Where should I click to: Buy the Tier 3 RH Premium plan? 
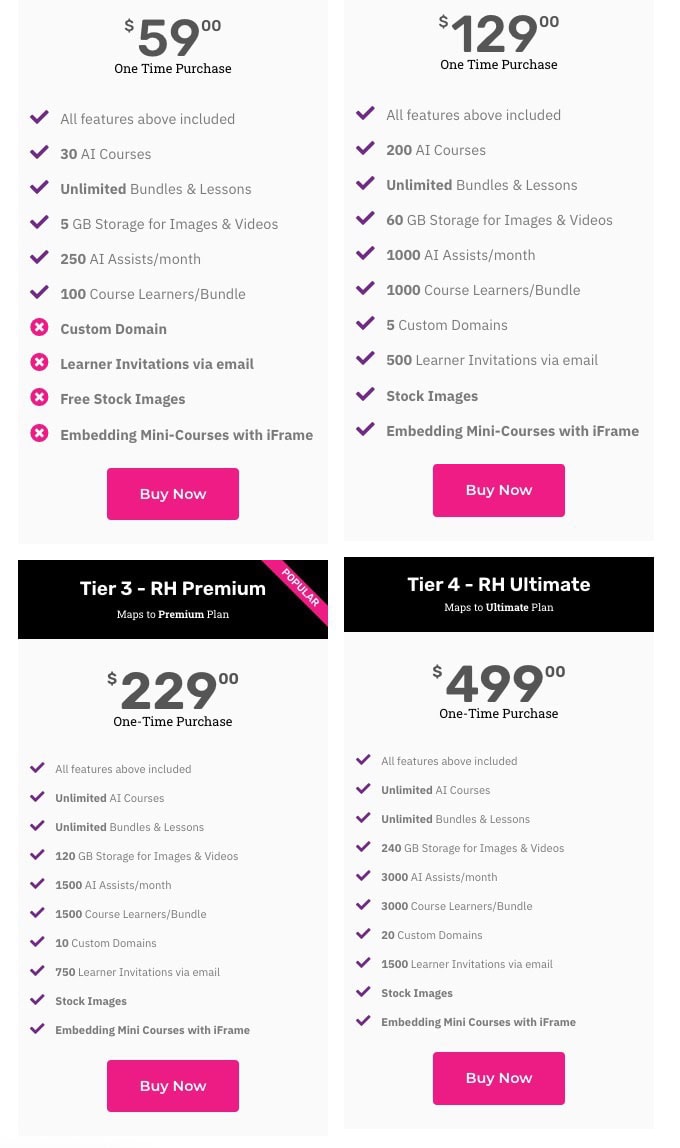point(173,1086)
